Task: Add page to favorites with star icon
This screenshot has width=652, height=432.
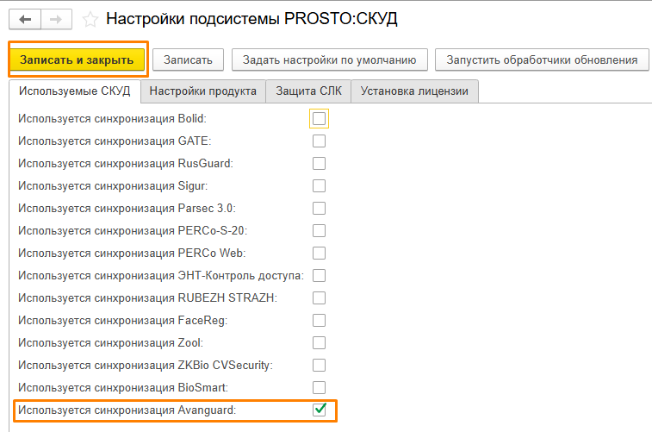Action: (x=89, y=19)
